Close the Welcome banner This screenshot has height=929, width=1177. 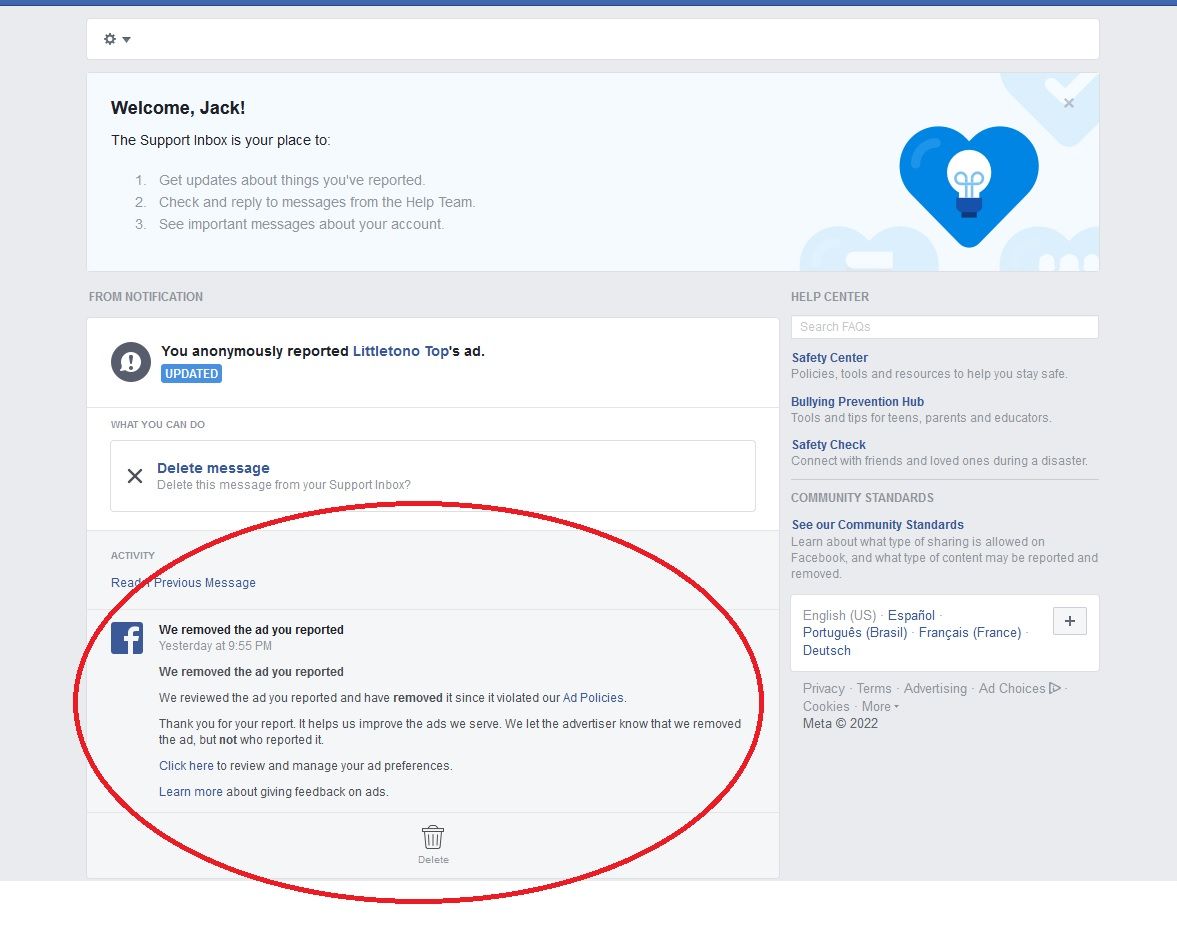pyautogui.click(x=1069, y=103)
